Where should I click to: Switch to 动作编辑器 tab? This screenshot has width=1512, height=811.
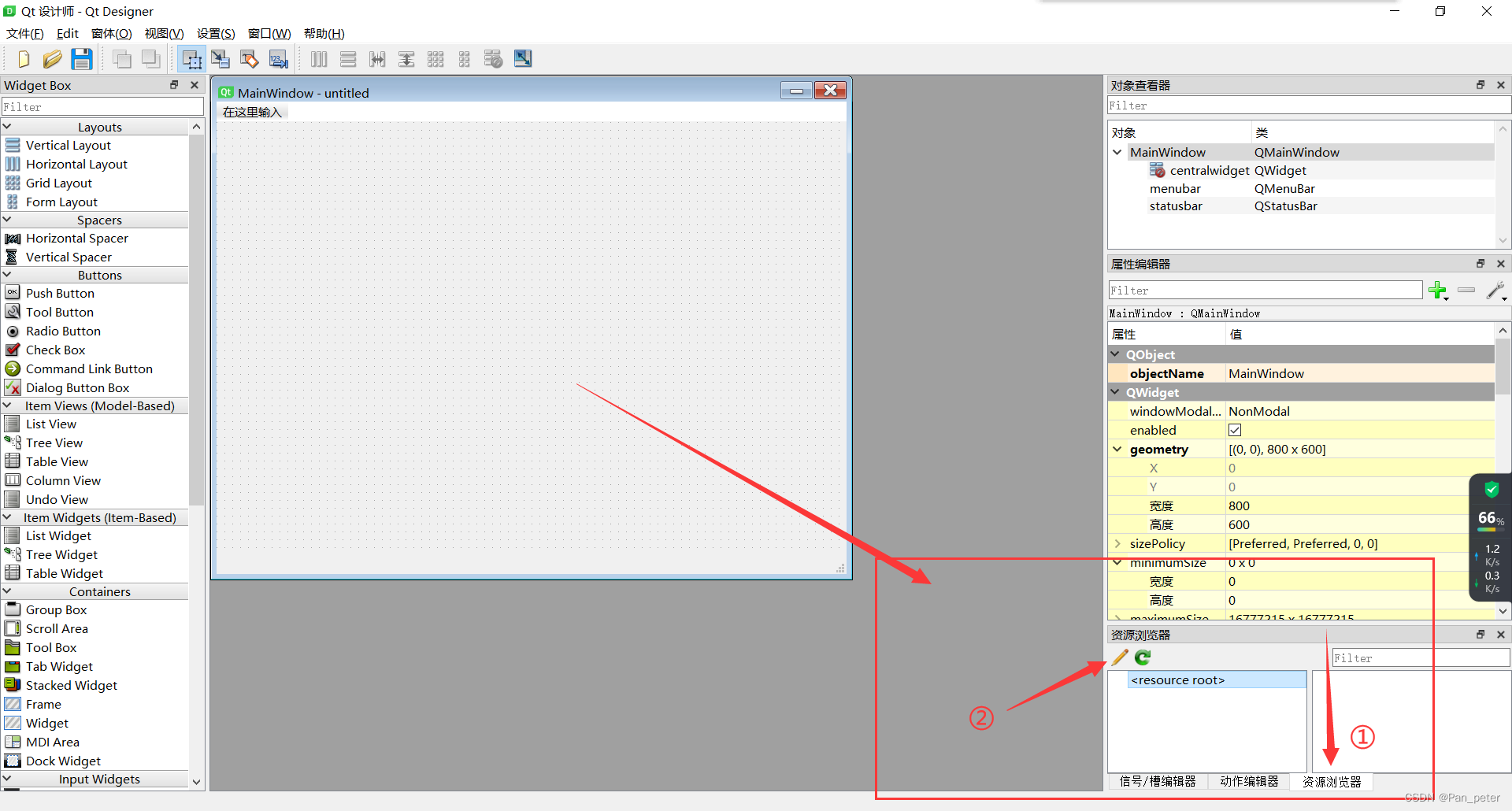click(1249, 781)
